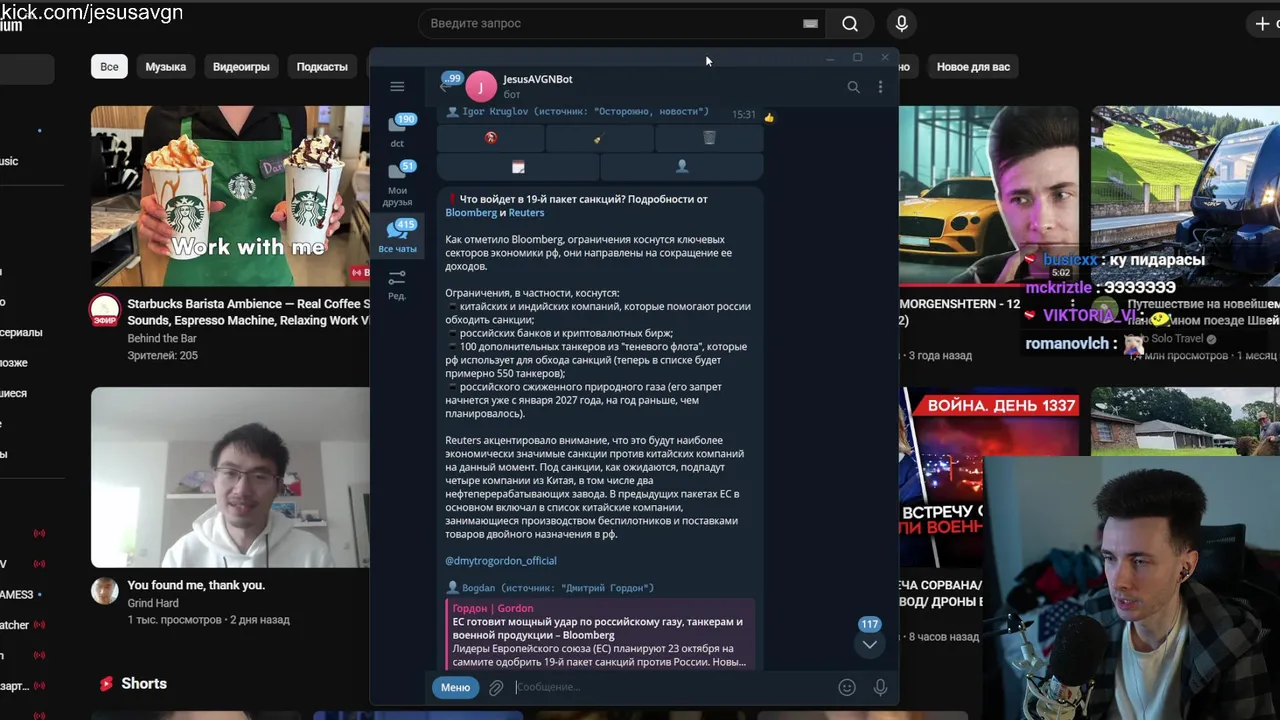Go back from the JesusAVGNBot chat
This screenshot has height=720, width=1280.
446,86
